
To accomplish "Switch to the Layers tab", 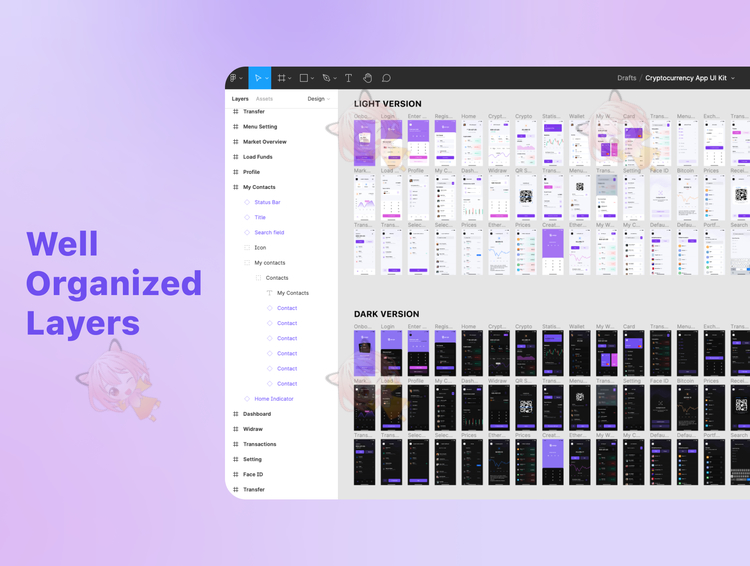I will click(x=240, y=99).
